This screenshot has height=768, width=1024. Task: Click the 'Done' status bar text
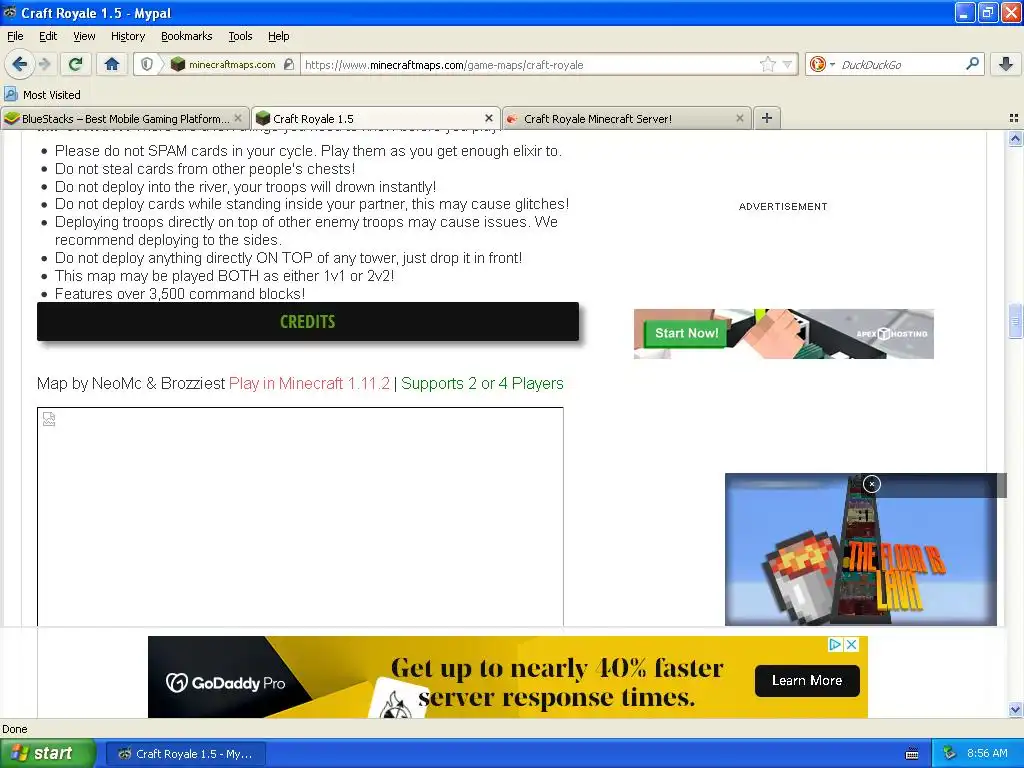tap(14, 729)
